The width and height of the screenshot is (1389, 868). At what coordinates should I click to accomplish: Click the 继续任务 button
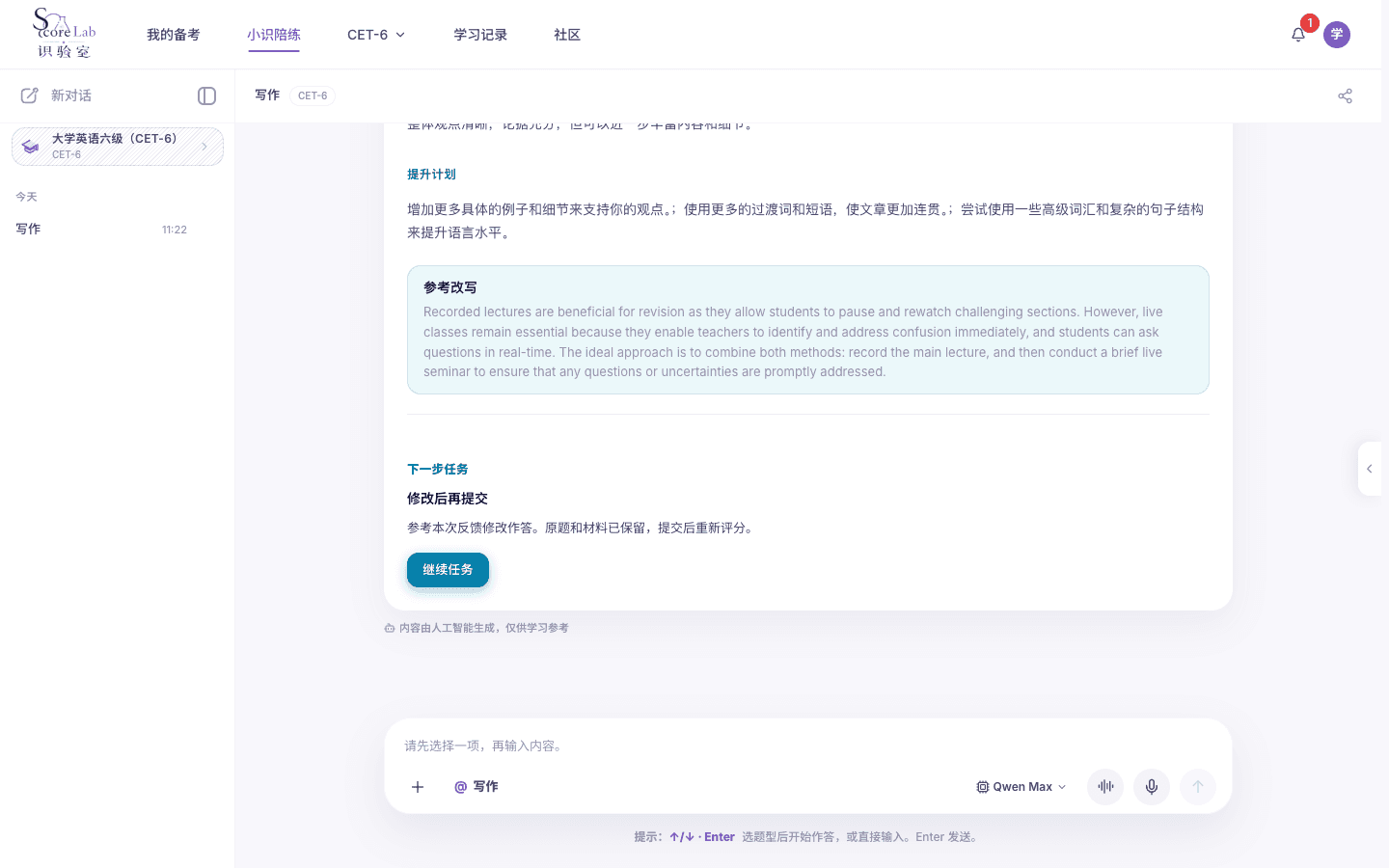[x=448, y=570]
